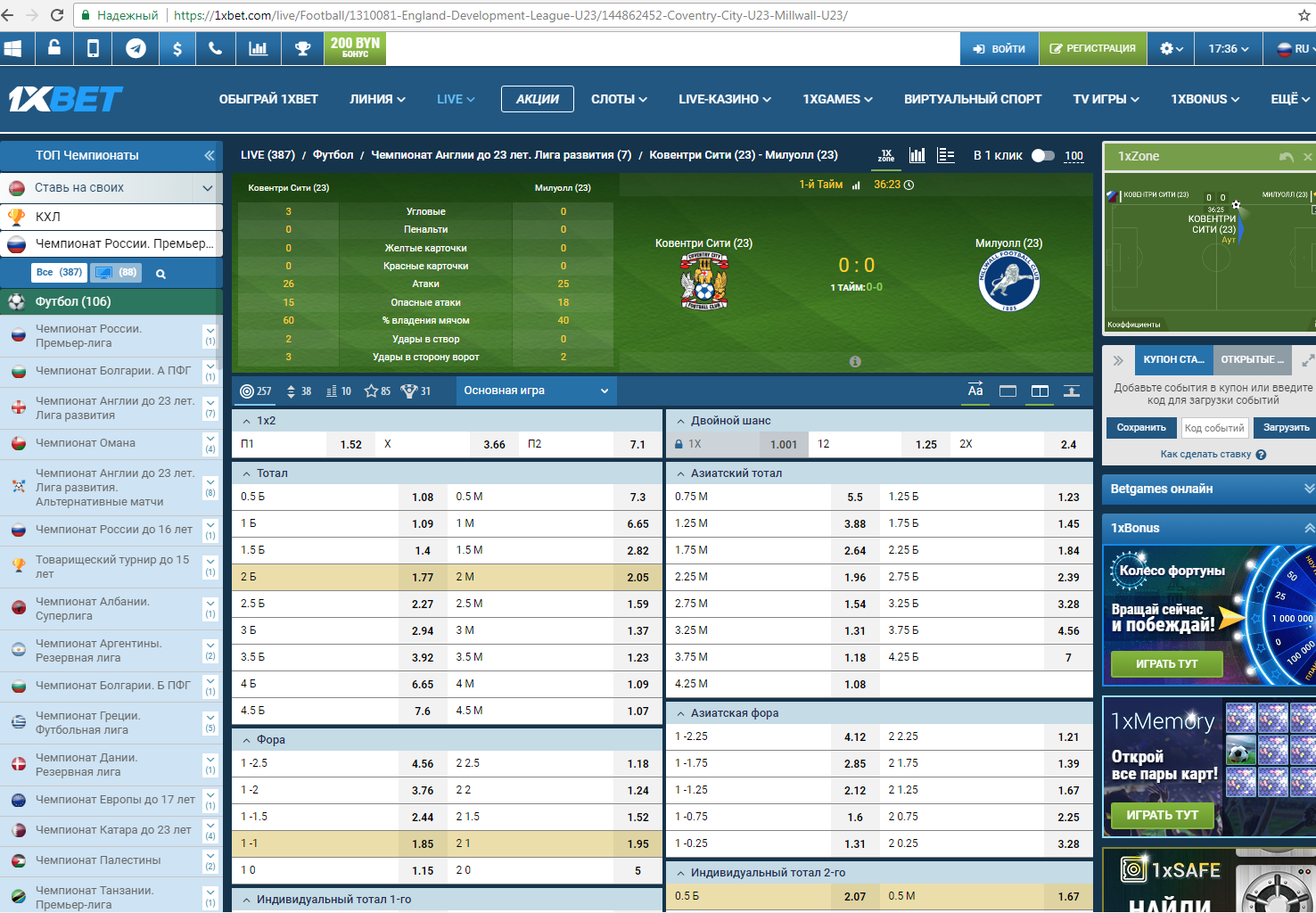The height and width of the screenshot is (913, 1316).
Task: Select the star 85 markets filter
Action: [378, 391]
